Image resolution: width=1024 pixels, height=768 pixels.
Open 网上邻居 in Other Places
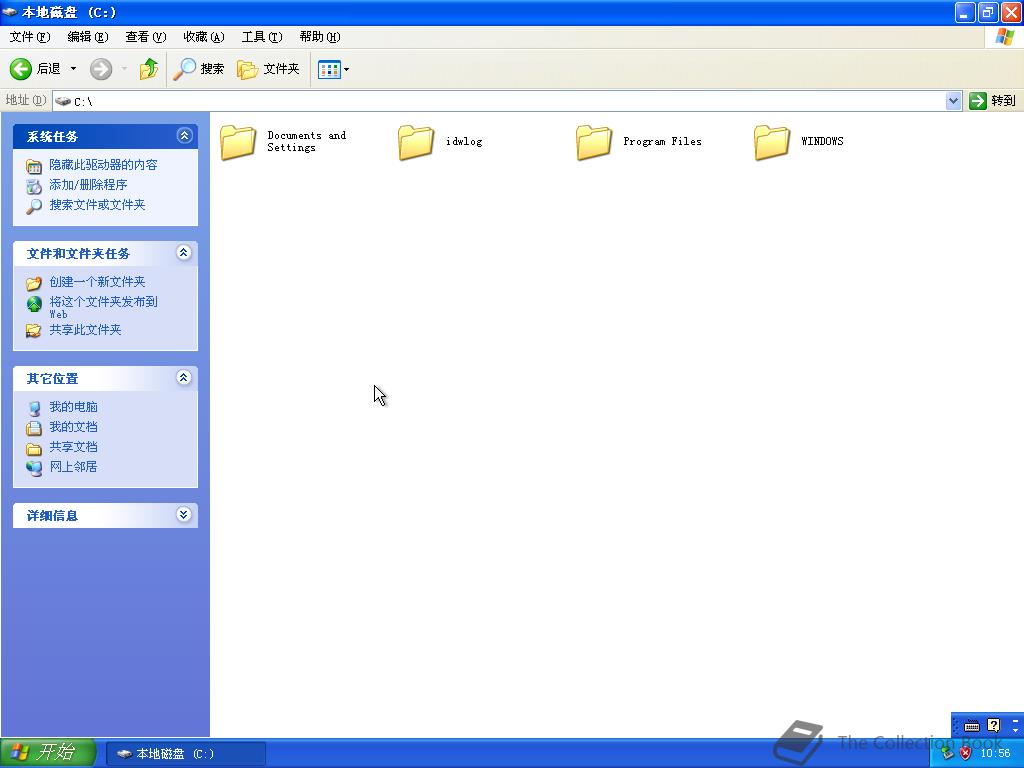coord(73,467)
